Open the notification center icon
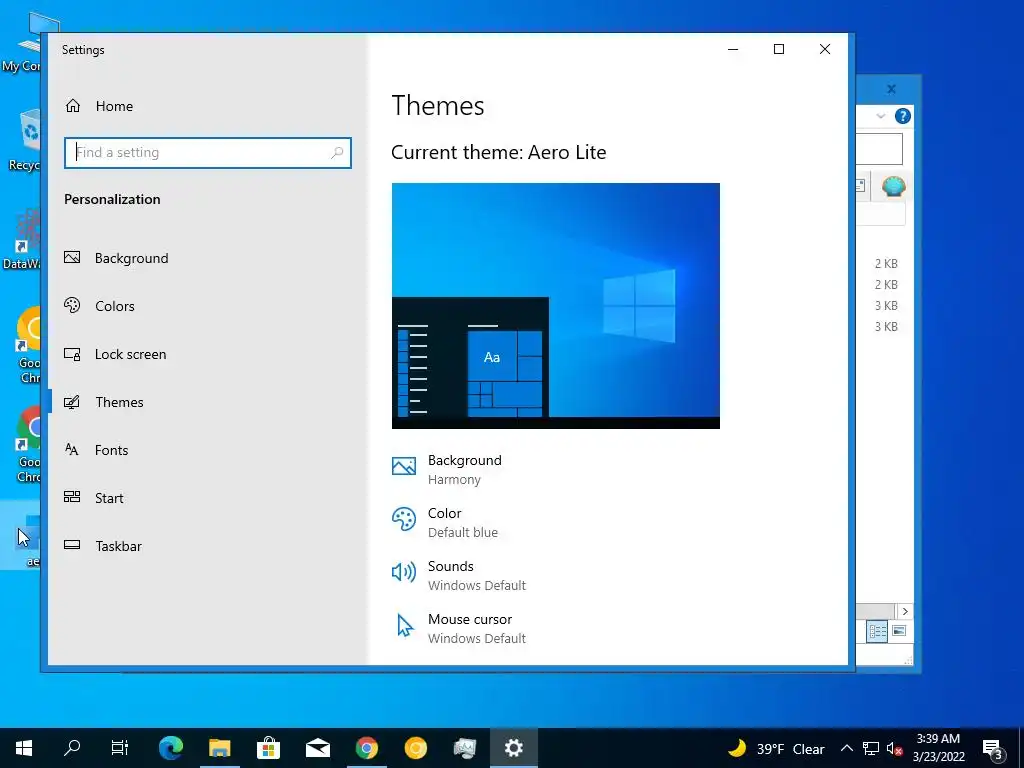This screenshot has width=1024, height=768. [992, 749]
